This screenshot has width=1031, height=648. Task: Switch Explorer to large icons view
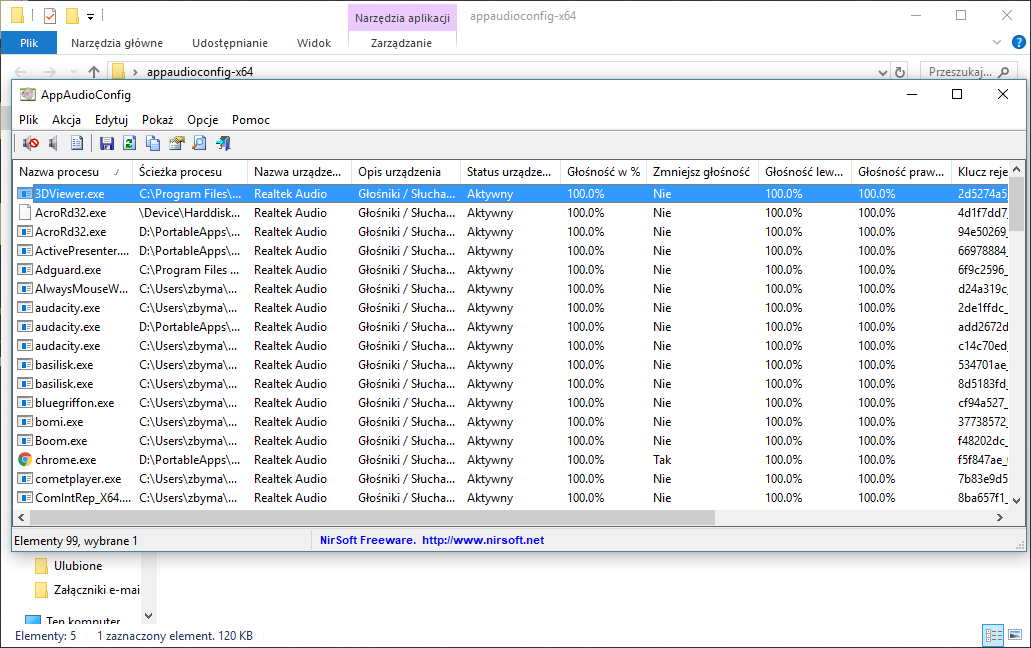coord(1015,636)
